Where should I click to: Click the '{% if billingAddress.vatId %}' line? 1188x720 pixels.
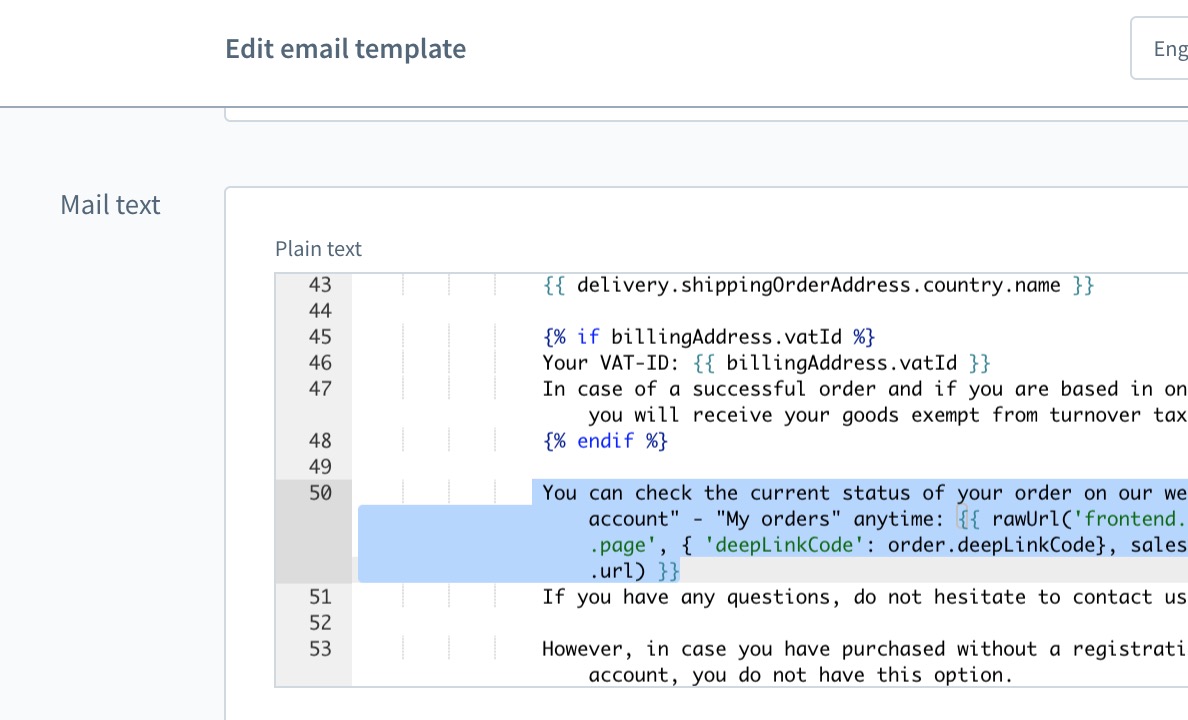[709, 337]
